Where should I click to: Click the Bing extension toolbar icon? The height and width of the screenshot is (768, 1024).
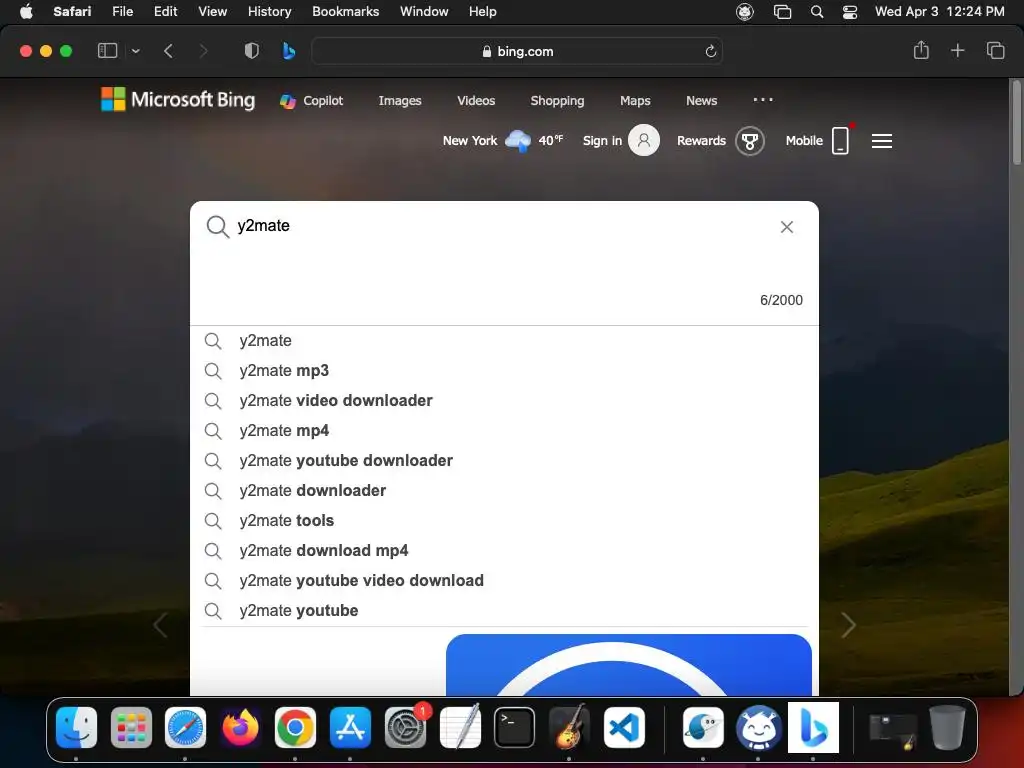(289, 51)
